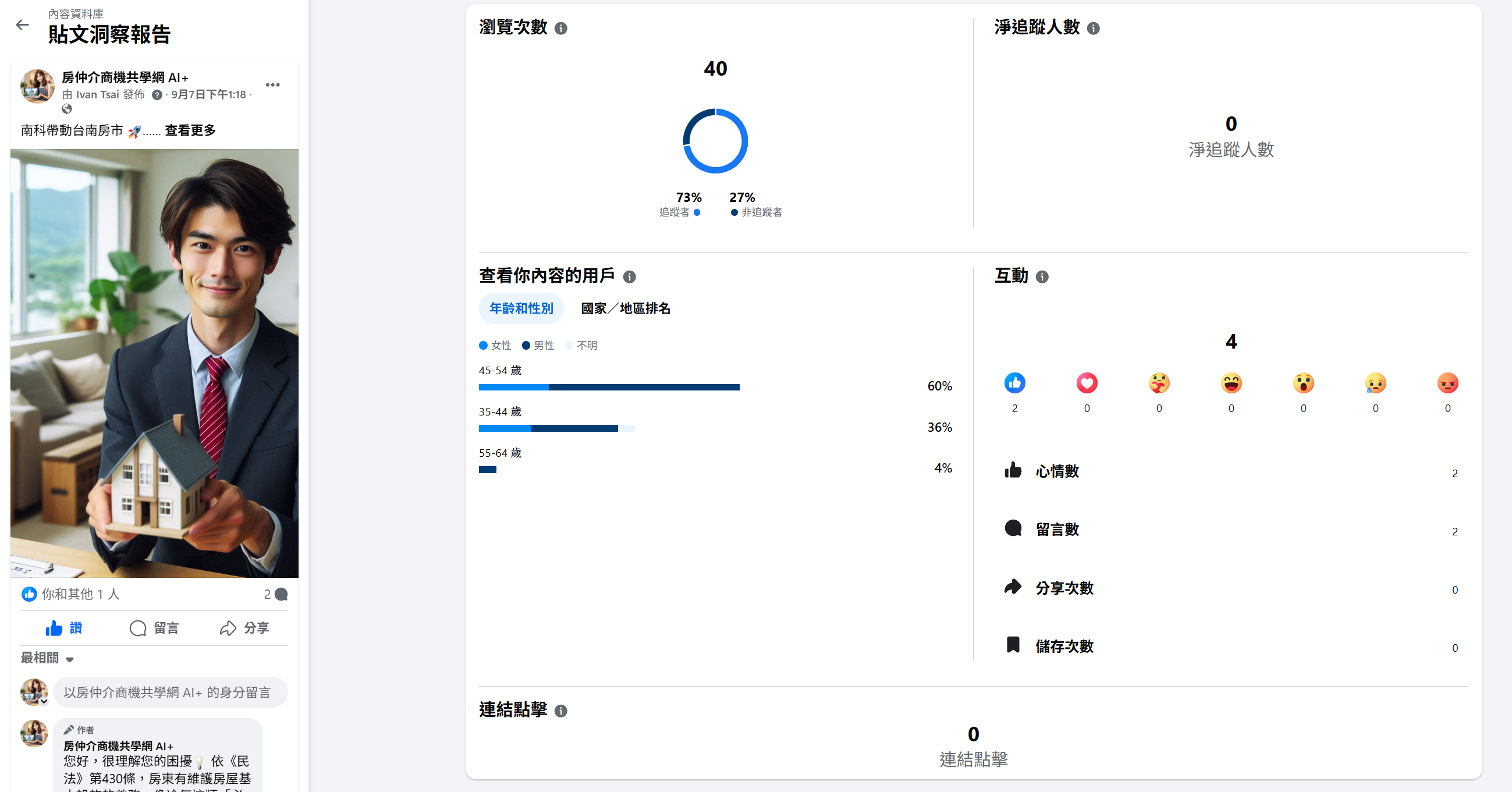
Task: Click the share arrow icon beside 分享次數
Action: pyautogui.click(x=1013, y=587)
